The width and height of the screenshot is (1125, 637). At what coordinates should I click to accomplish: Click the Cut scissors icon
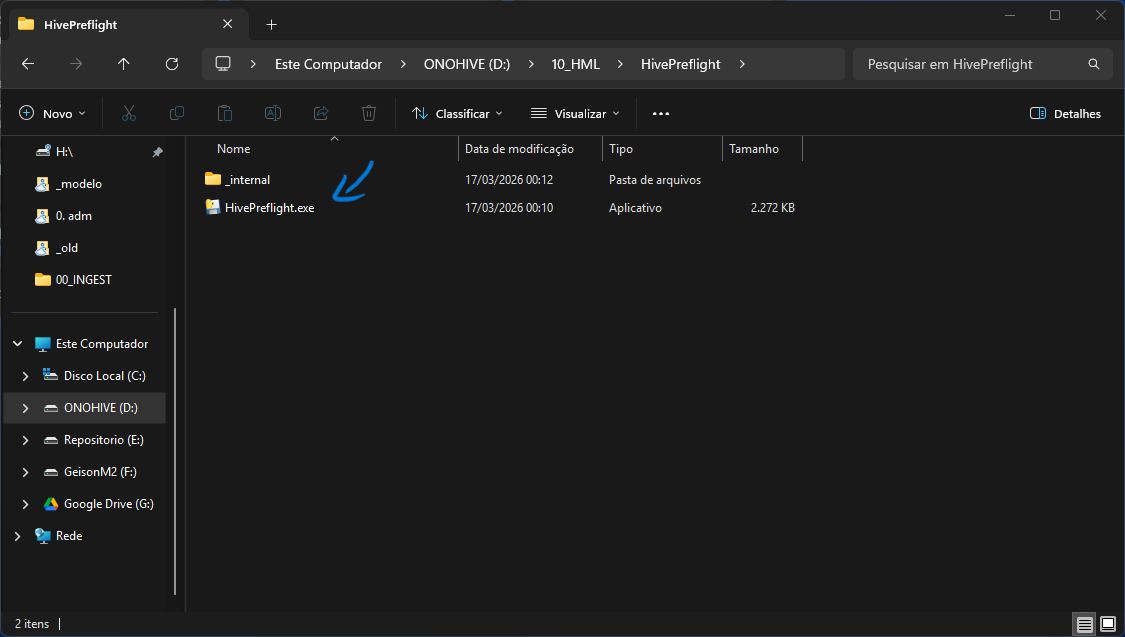[x=128, y=113]
